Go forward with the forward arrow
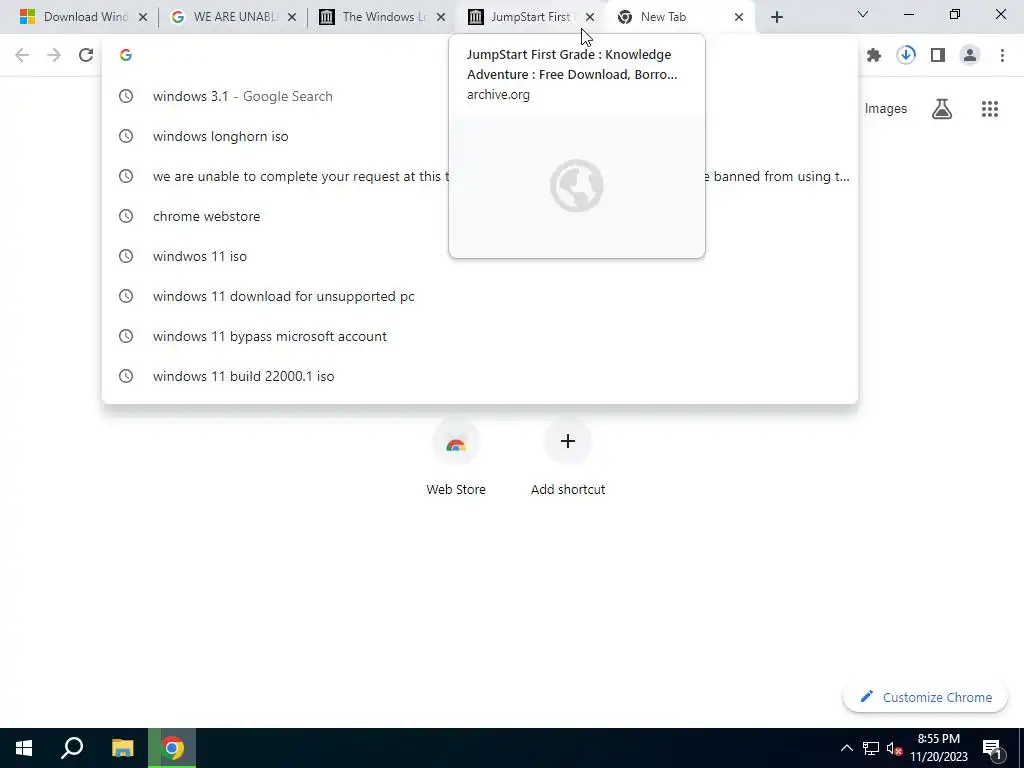1024x768 pixels. point(54,55)
